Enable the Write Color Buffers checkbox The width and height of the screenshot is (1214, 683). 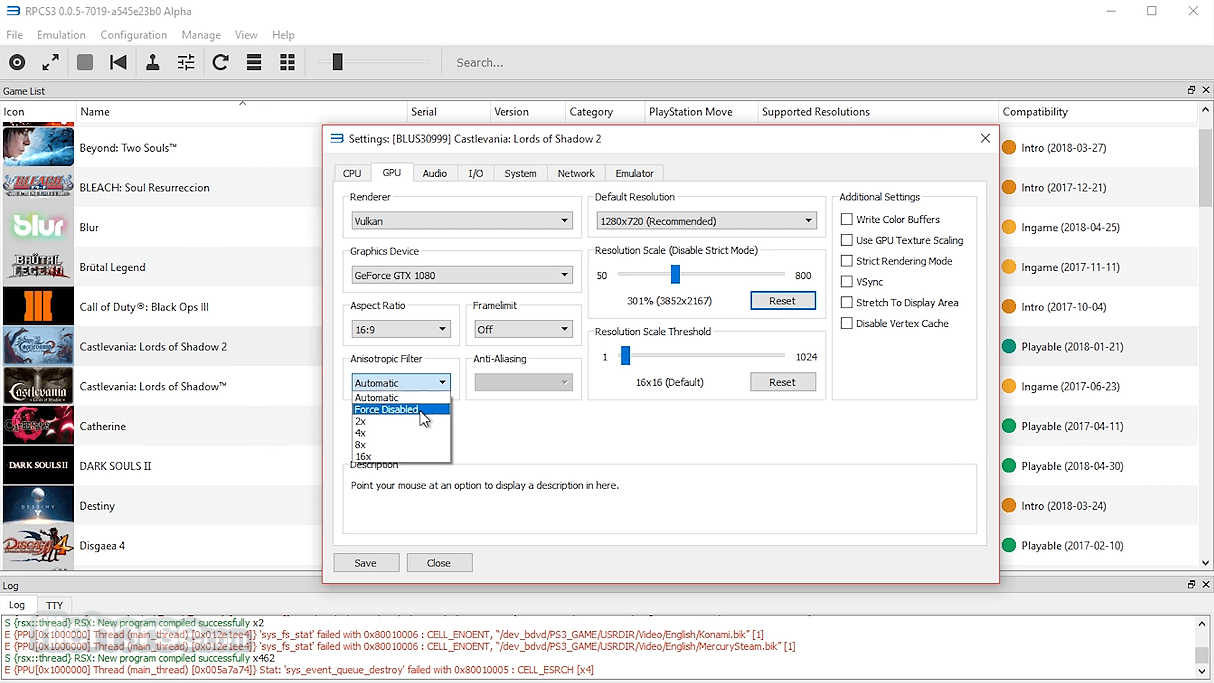click(x=847, y=219)
